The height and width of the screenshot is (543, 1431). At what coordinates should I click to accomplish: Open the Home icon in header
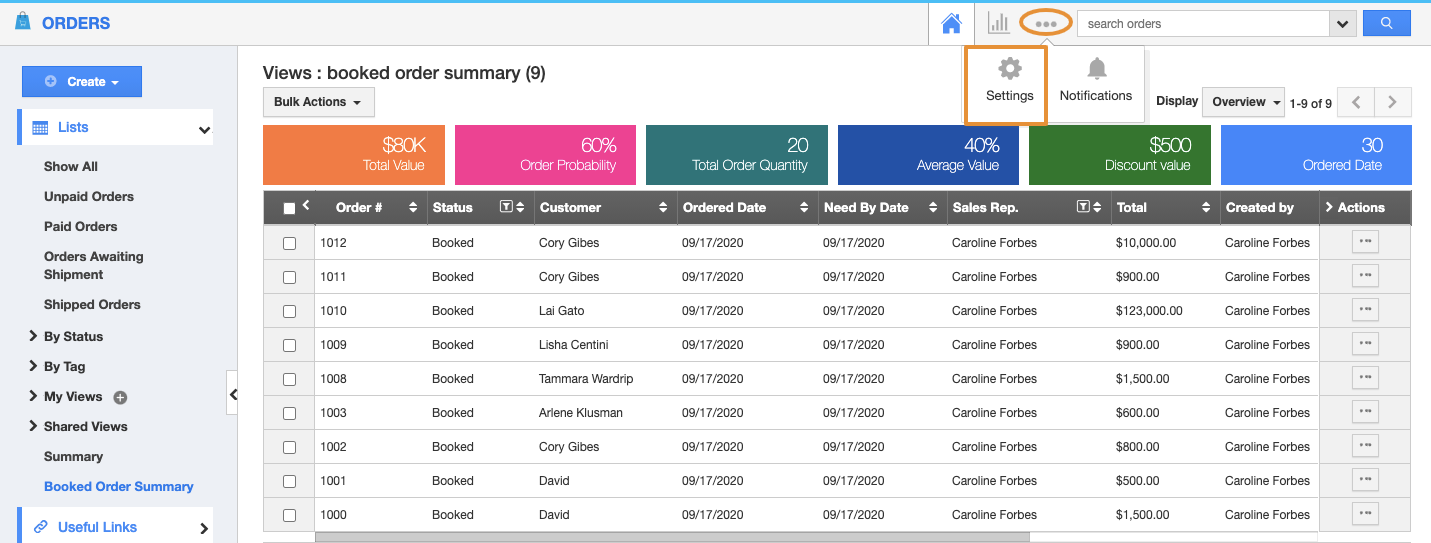[x=951, y=23]
